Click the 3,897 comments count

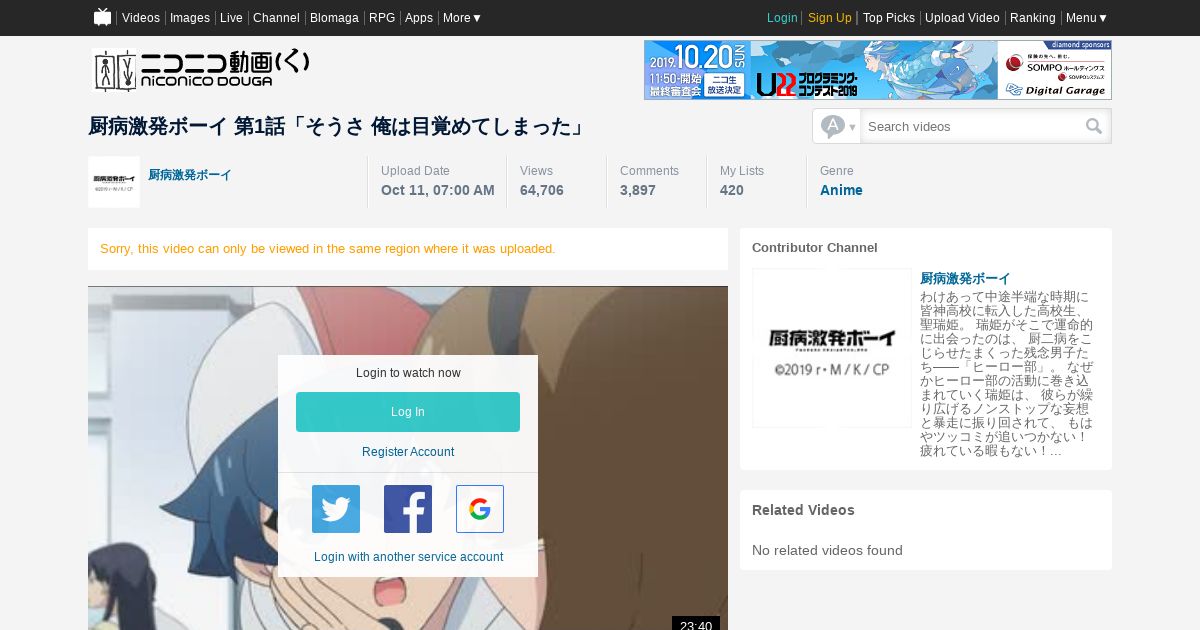click(x=638, y=190)
